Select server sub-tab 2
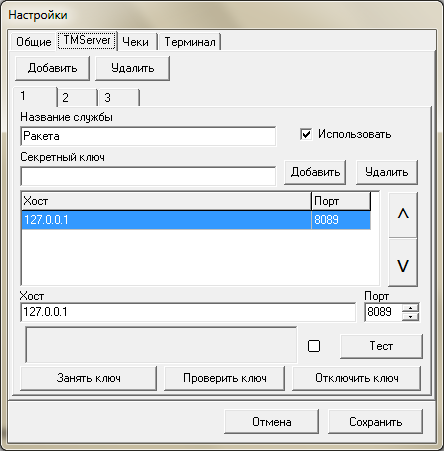Viewport: 444px width, 451px height. pyautogui.click(x=77, y=98)
